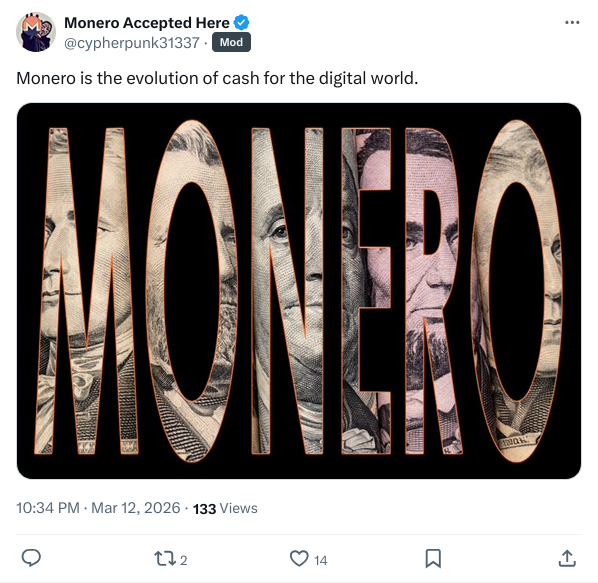Click the Mar 12, 2026 date
This screenshot has width=598, height=583.
pyautogui.click(x=135, y=508)
